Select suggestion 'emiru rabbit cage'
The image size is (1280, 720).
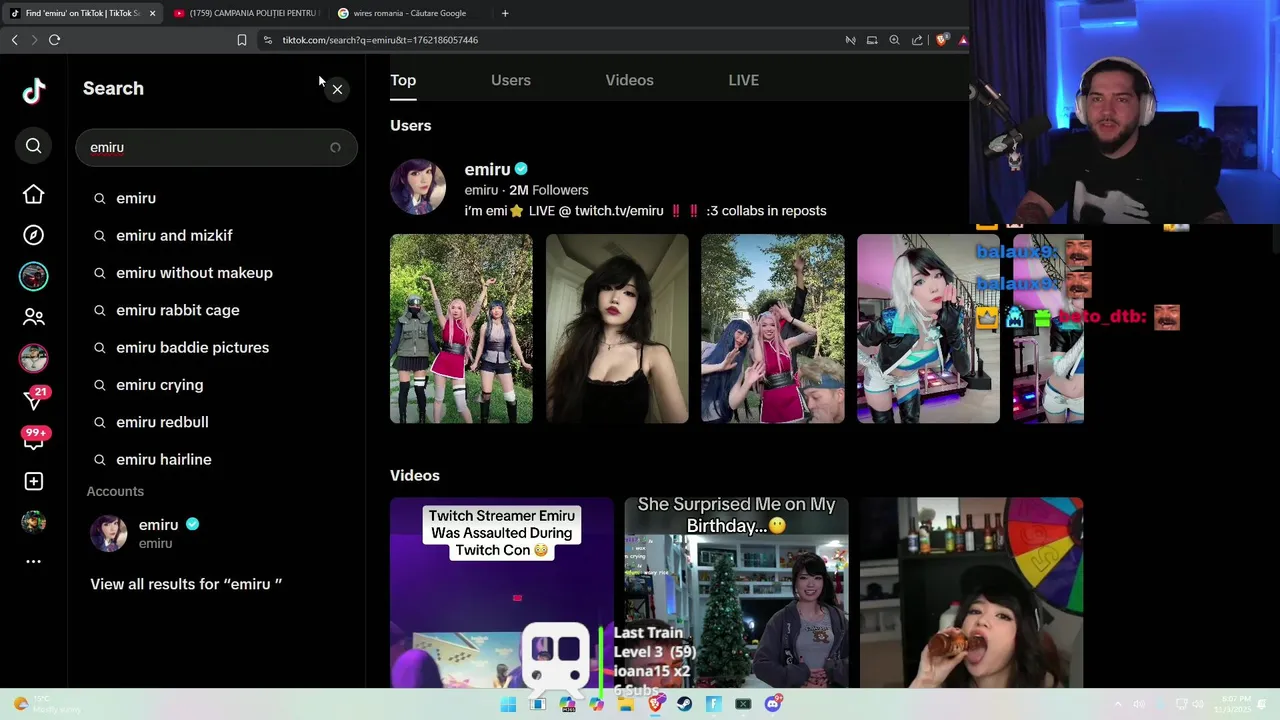pos(178,310)
